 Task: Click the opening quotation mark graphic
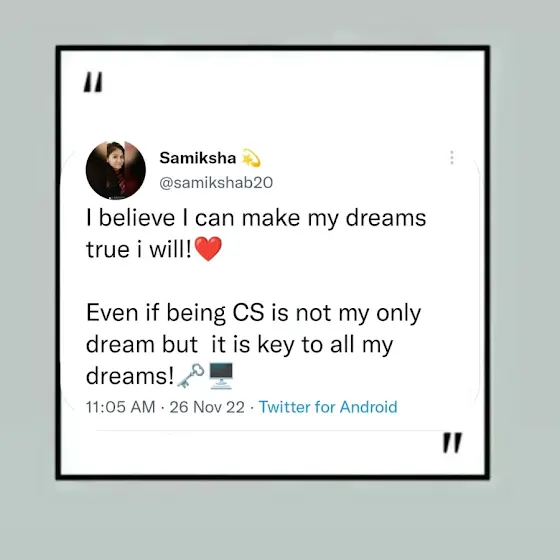pos(93,82)
